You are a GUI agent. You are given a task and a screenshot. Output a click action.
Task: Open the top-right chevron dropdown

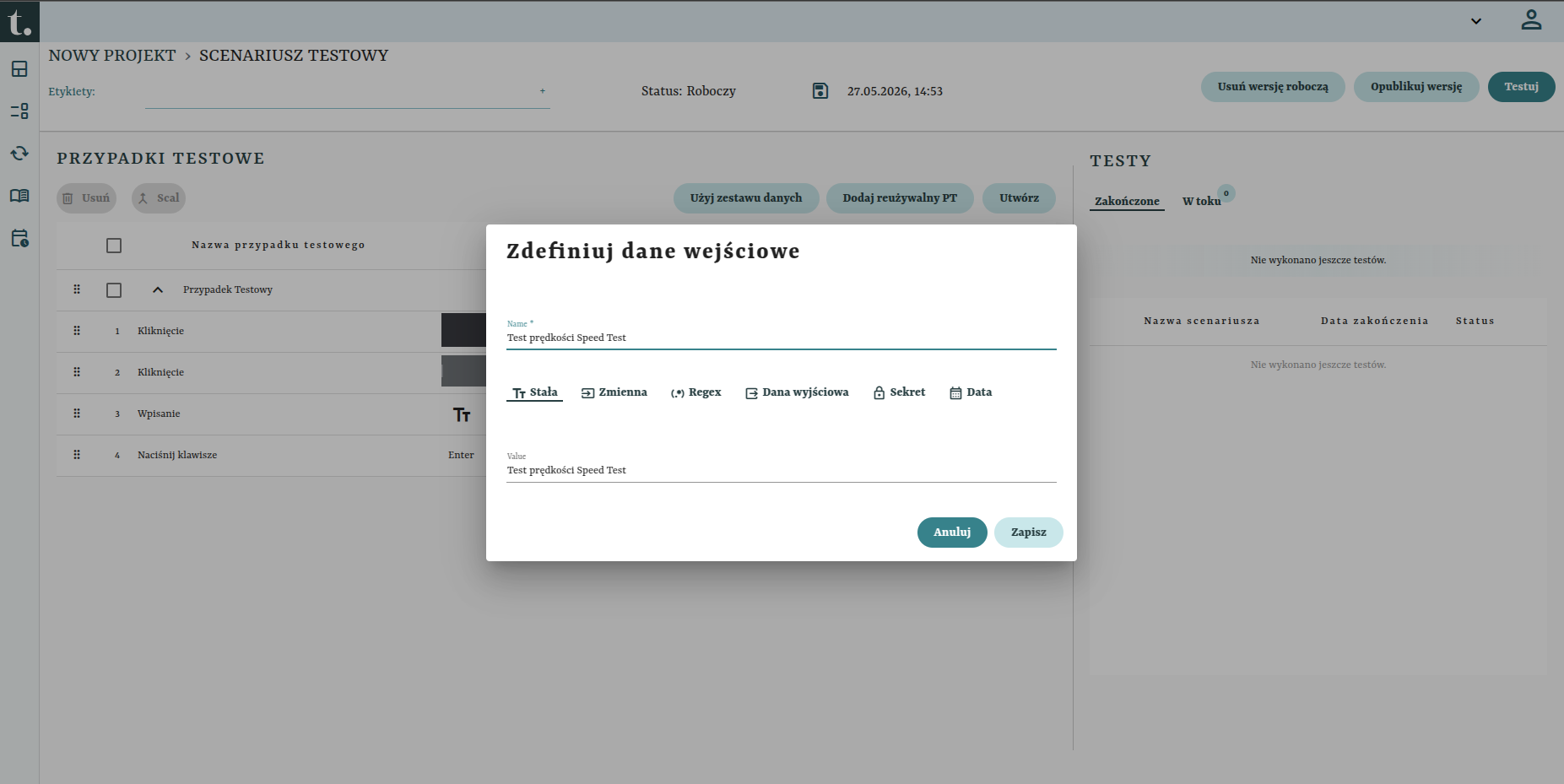[1476, 21]
